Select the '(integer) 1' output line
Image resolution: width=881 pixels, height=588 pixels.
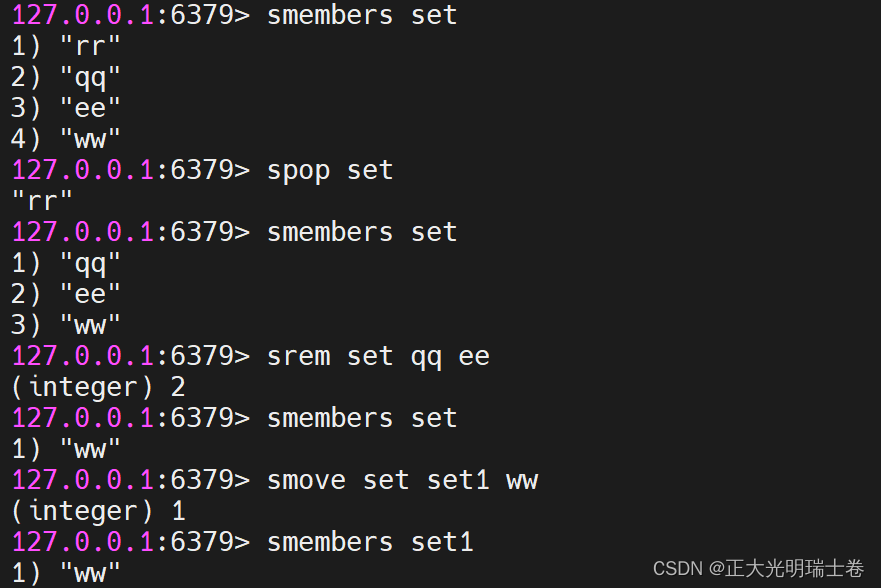(98, 511)
